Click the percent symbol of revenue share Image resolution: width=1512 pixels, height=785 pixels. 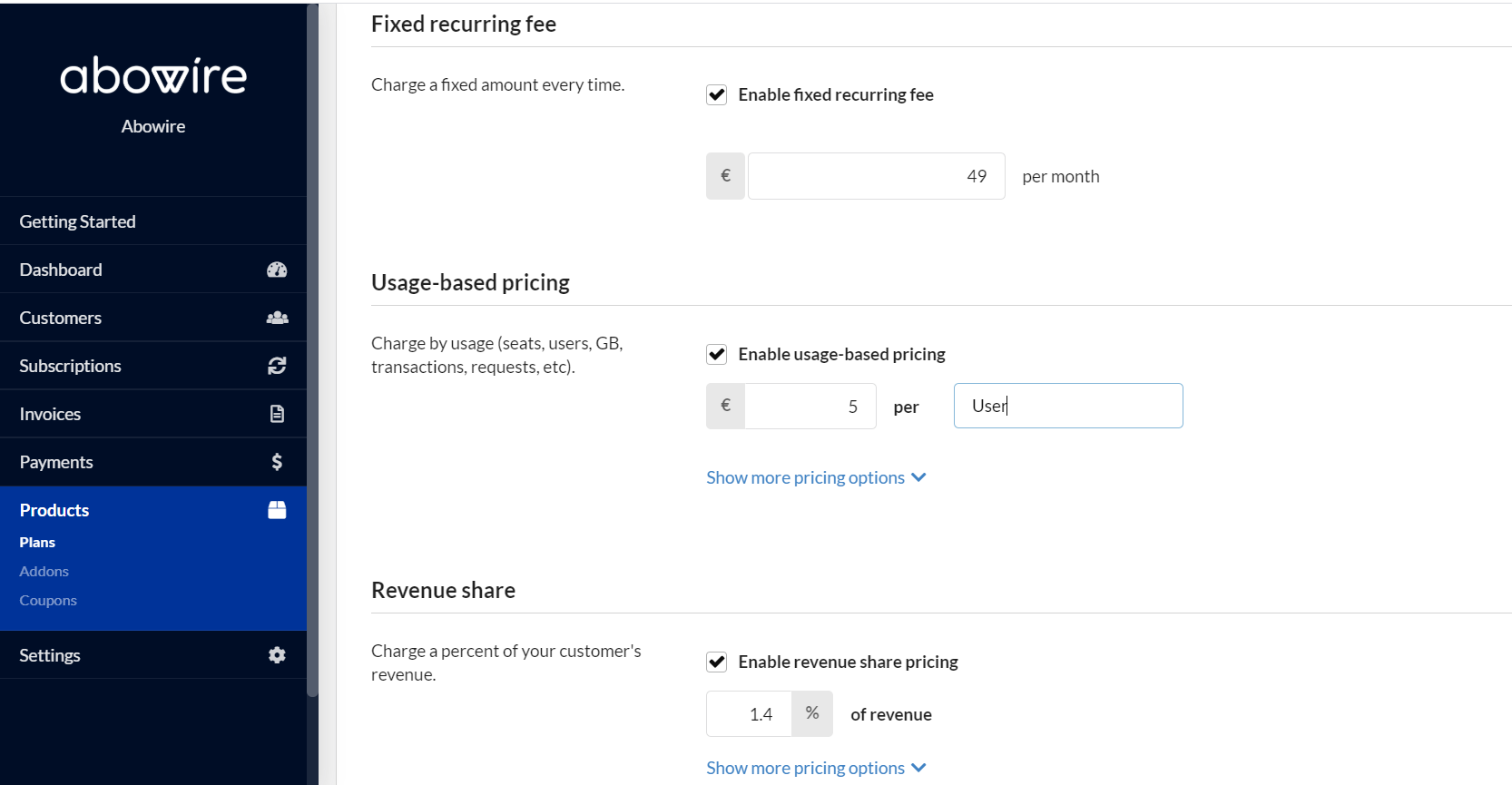pyautogui.click(x=812, y=714)
